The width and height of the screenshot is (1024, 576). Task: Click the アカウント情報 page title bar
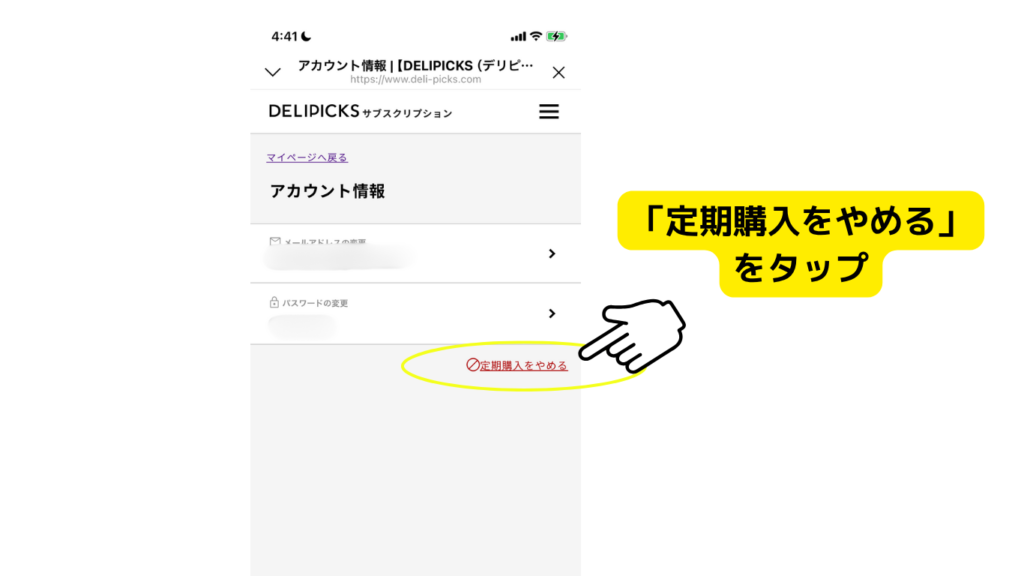(415, 65)
